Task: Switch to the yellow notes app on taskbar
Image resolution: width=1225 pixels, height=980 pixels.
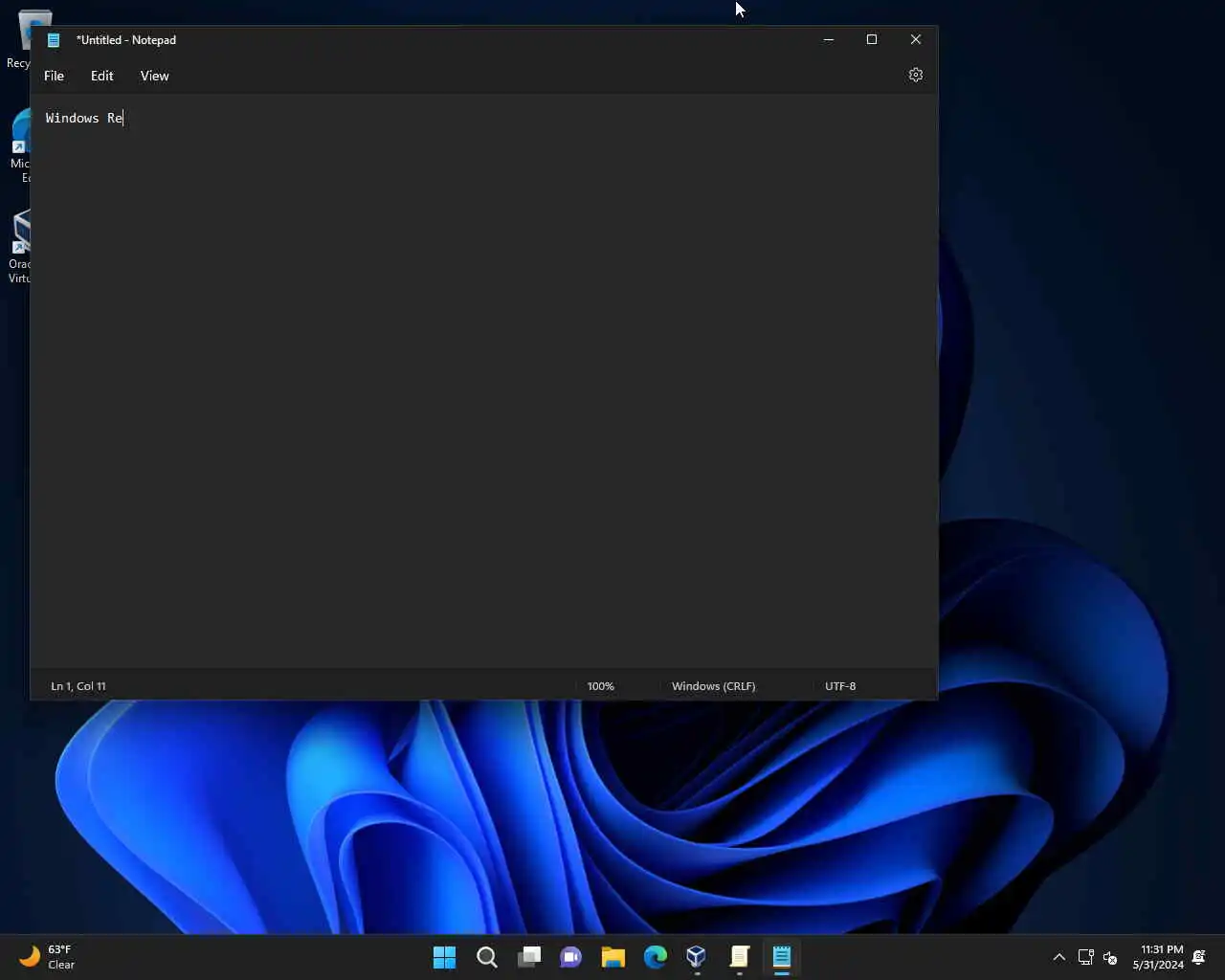Action: coord(739,957)
